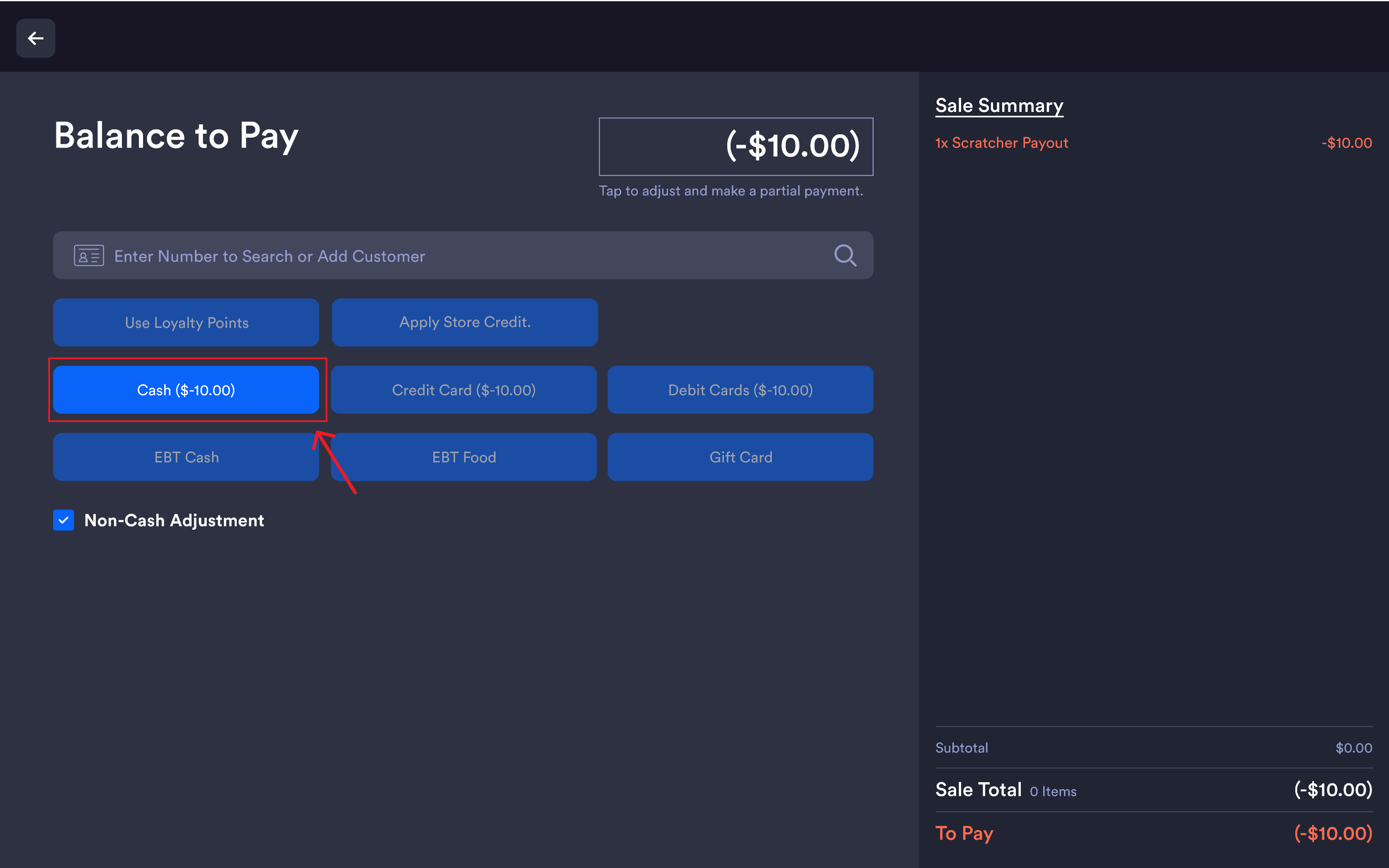
Task: Tap the balance amount (-$10.00) box
Action: (x=736, y=146)
